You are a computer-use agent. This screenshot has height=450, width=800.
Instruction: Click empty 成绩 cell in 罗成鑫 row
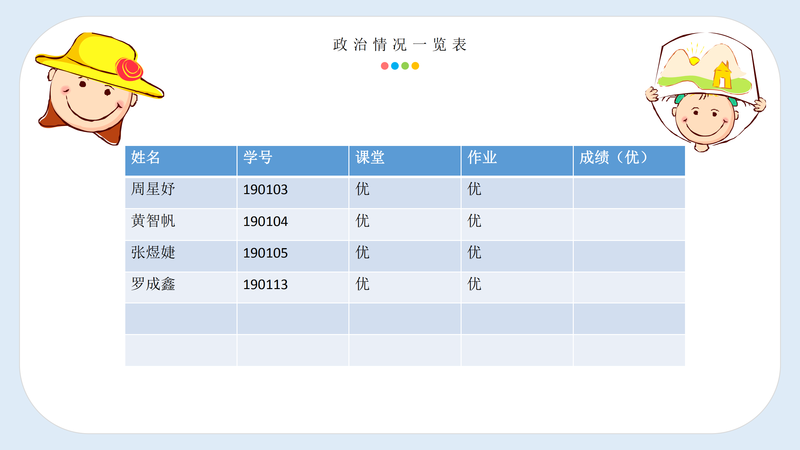click(629, 287)
